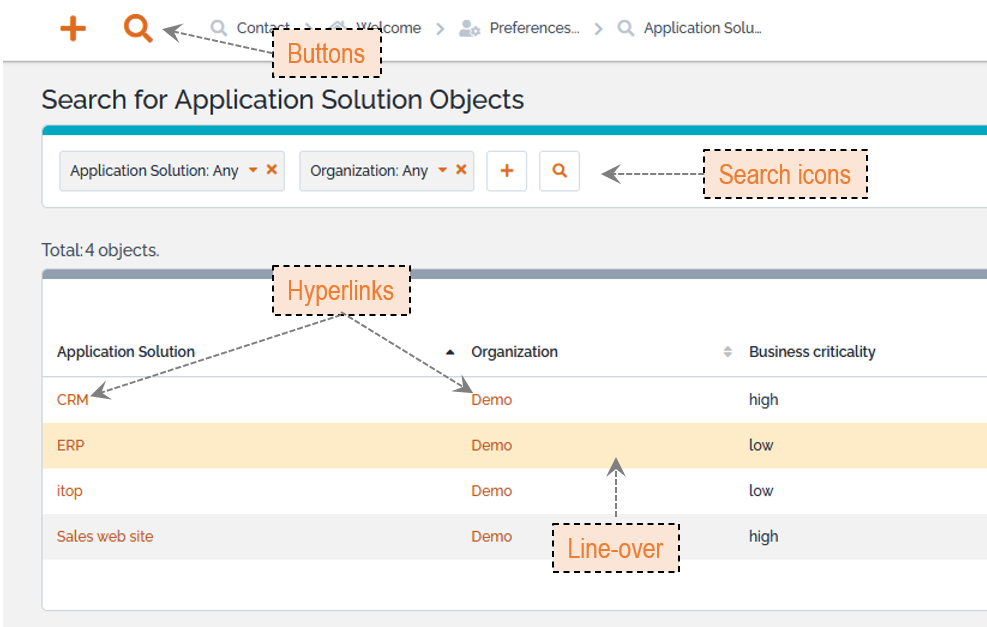Expand the Organization: Any dropdown

443,171
